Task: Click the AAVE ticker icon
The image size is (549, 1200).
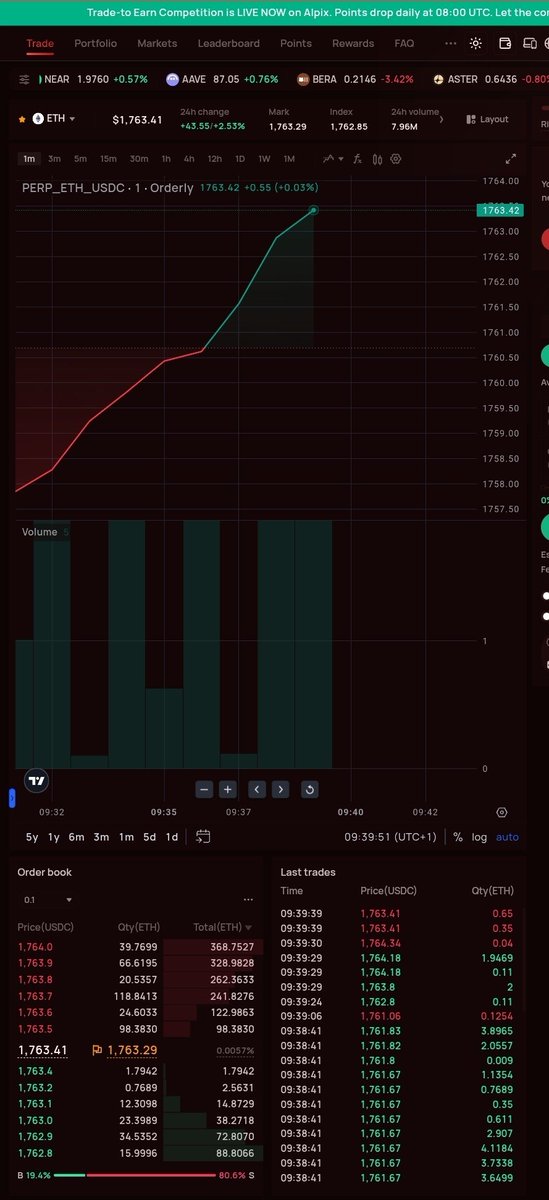Action: click(173, 79)
